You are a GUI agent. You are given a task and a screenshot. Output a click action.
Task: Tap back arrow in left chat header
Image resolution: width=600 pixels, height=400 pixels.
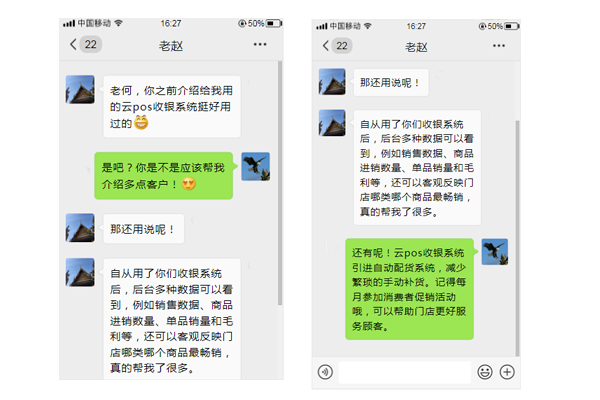tap(73, 44)
